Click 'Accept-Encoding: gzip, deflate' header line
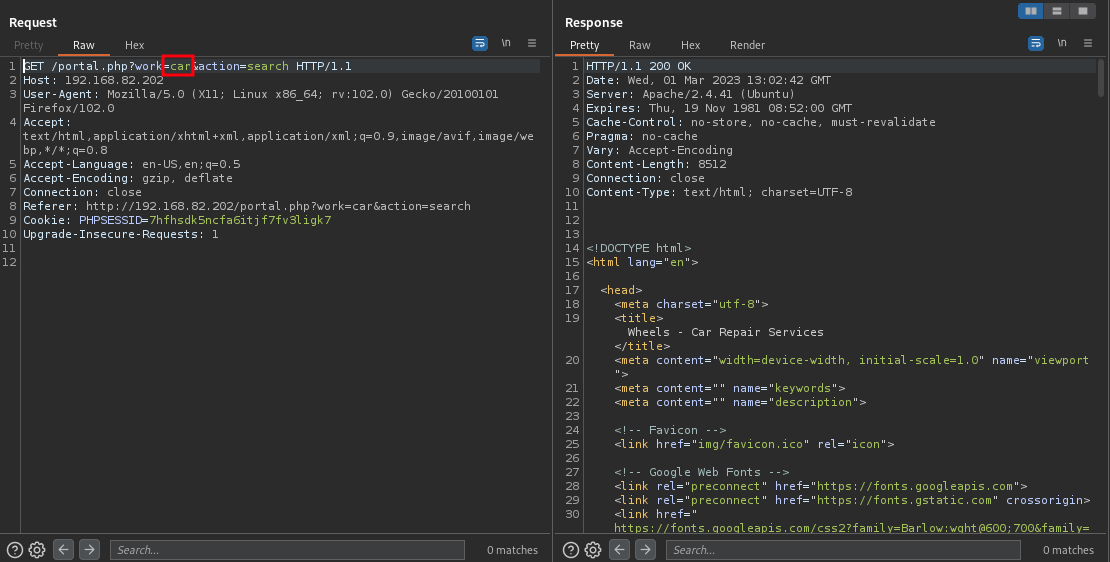 (x=127, y=178)
